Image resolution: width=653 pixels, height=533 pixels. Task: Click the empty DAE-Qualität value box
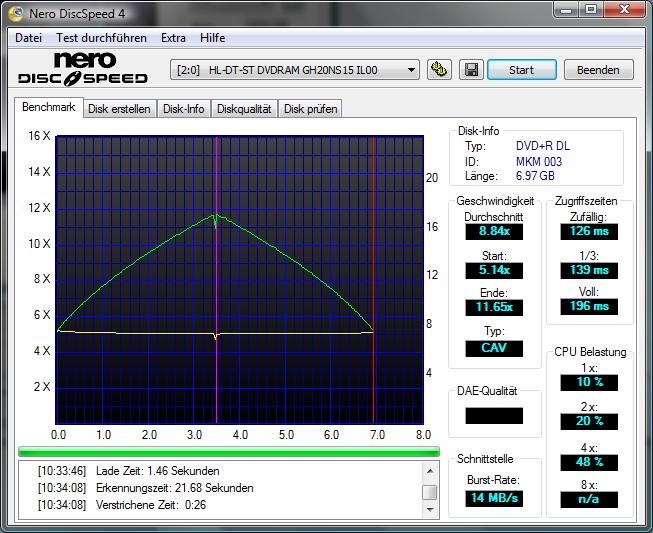(494, 416)
